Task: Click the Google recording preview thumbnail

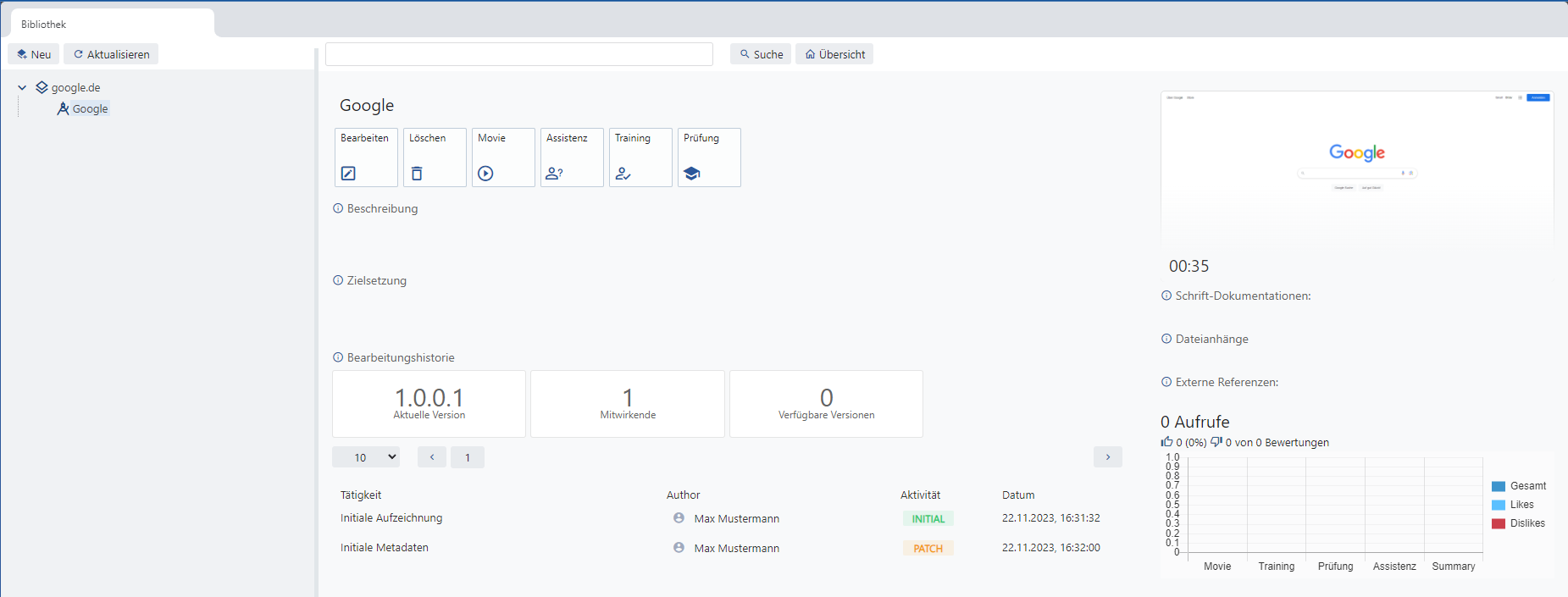Action: click(1357, 167)
